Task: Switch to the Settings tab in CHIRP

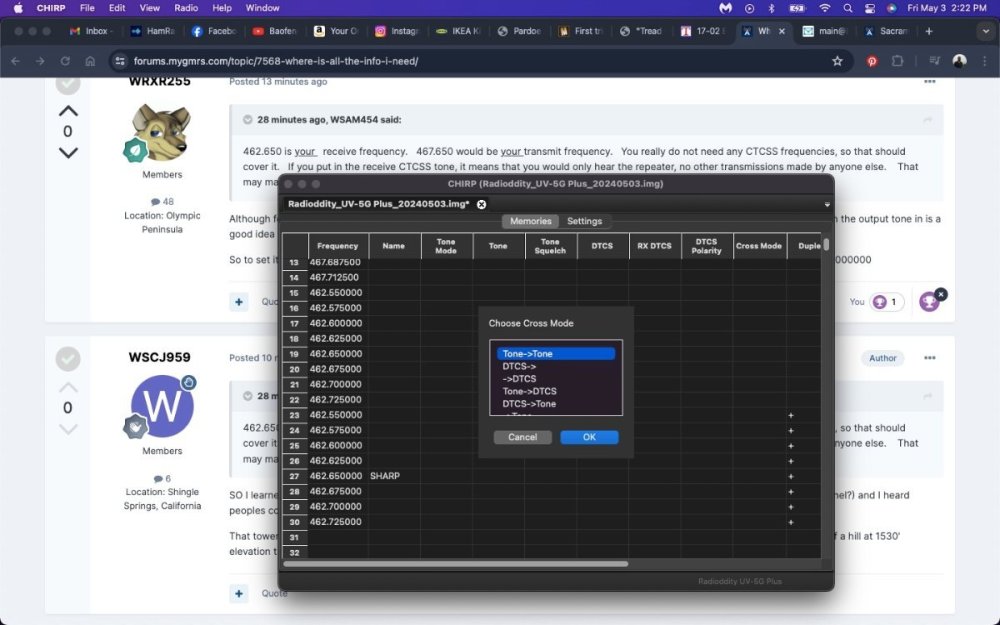Action: pyautogui.click(x=584, y=221)
